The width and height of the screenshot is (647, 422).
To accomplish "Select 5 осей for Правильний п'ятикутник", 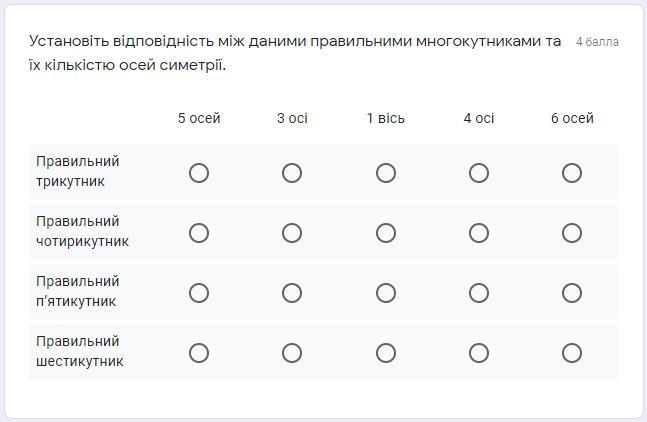I will (199, 293).
